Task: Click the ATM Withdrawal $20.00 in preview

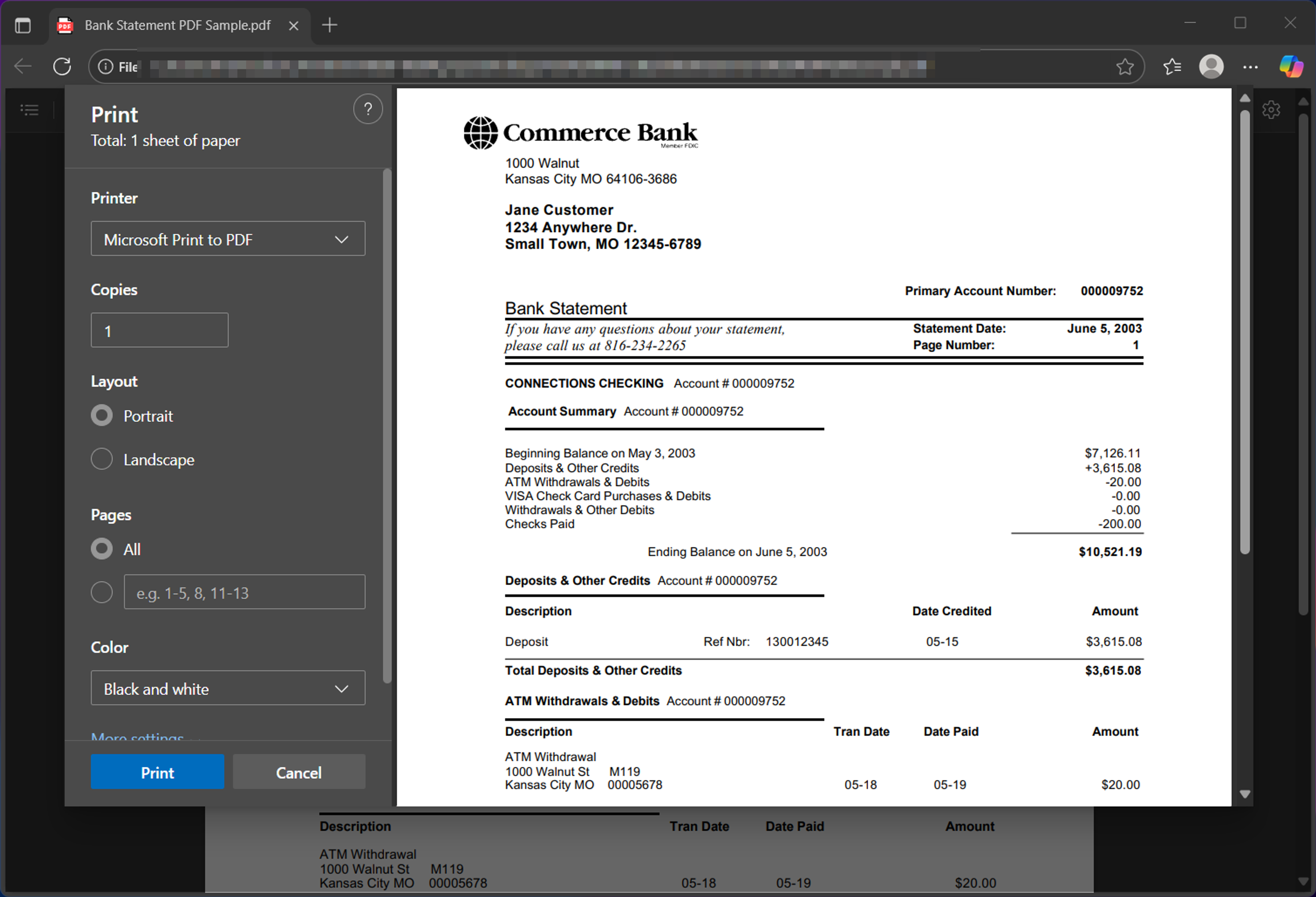Action: click(x=1120, y=785)
